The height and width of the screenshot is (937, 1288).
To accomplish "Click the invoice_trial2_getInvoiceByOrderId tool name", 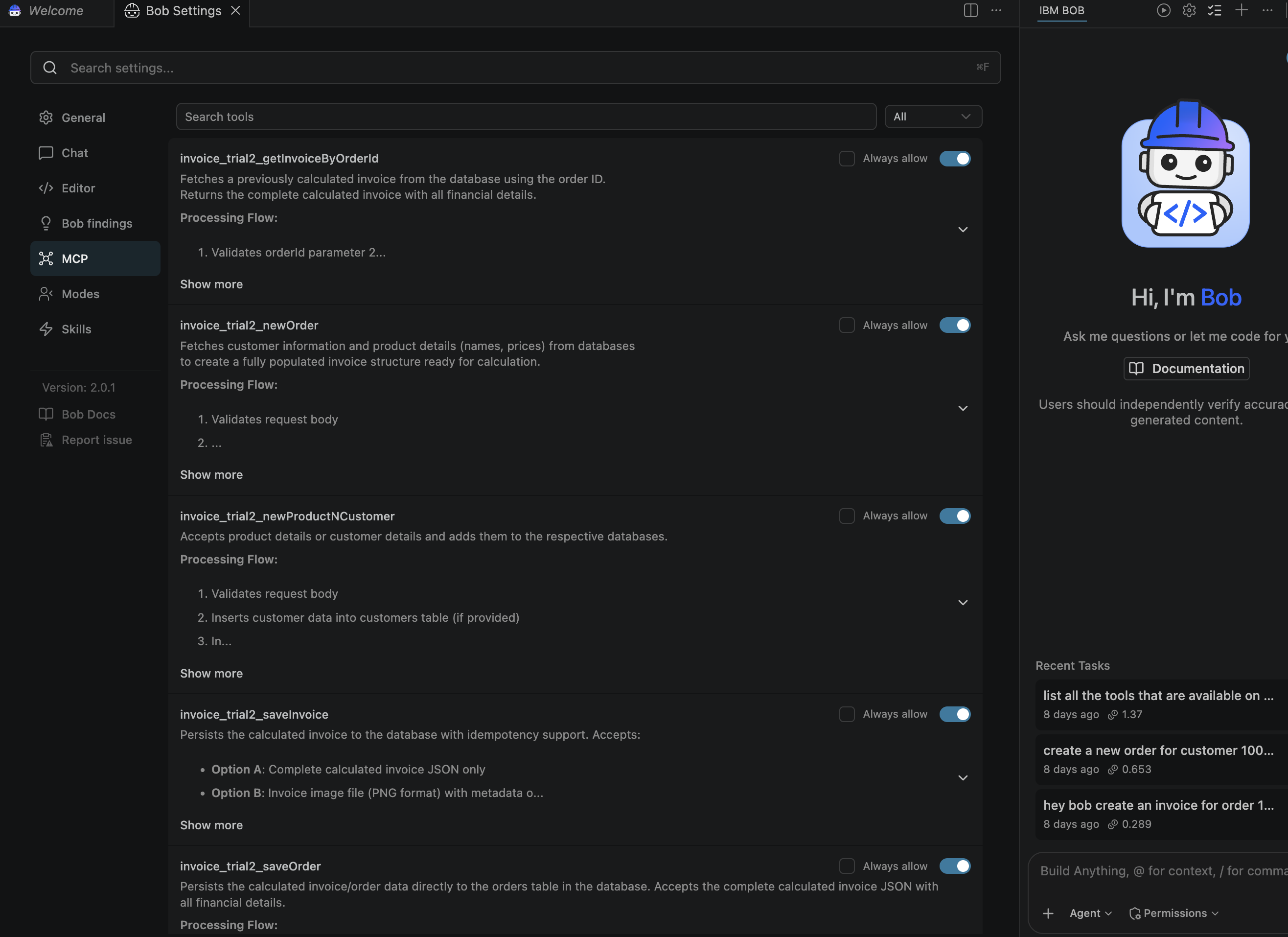I will point(279,159).
